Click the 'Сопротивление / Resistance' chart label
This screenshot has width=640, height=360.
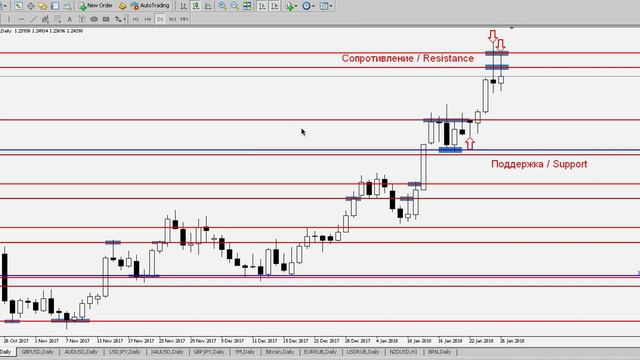click(408, 58)
